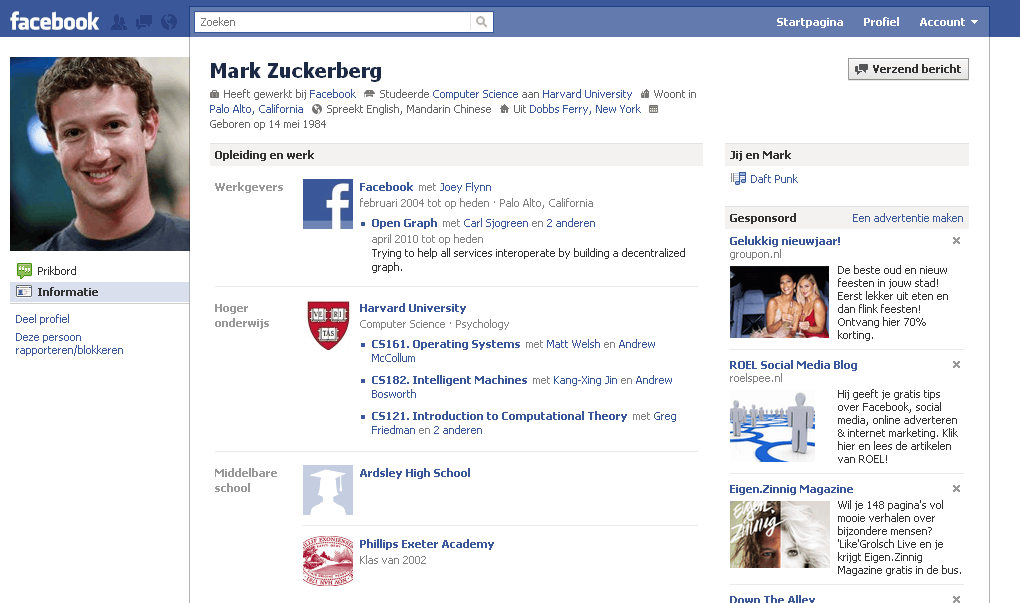Image resolution: width=1020 pixels, height=603 pixels.
Task: Go to Startpagina
Action: 809,20
